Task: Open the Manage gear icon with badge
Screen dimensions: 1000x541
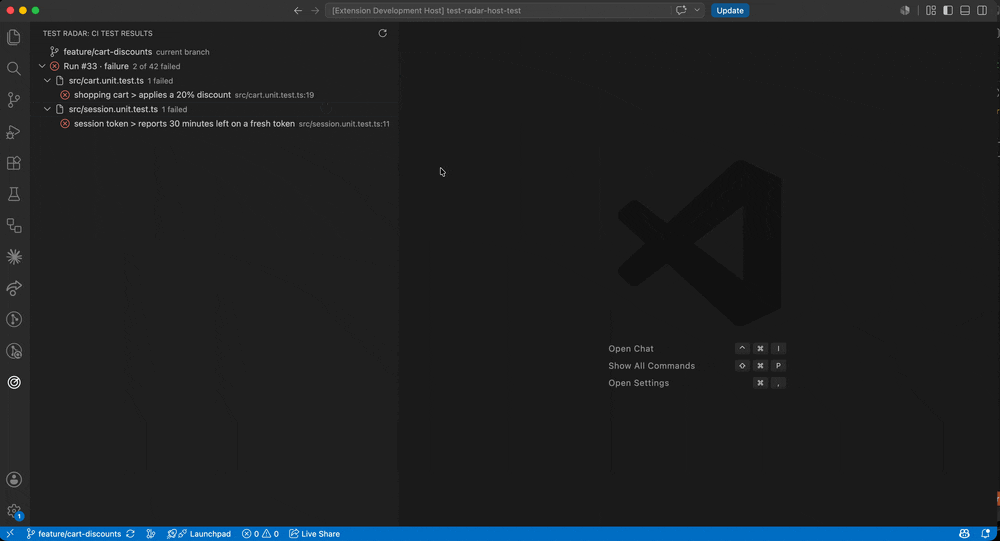Action: click(x=13, y=511)
